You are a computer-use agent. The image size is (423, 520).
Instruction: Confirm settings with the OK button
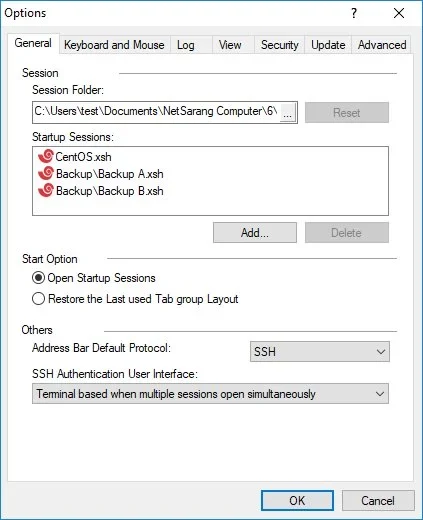[297, 500]
